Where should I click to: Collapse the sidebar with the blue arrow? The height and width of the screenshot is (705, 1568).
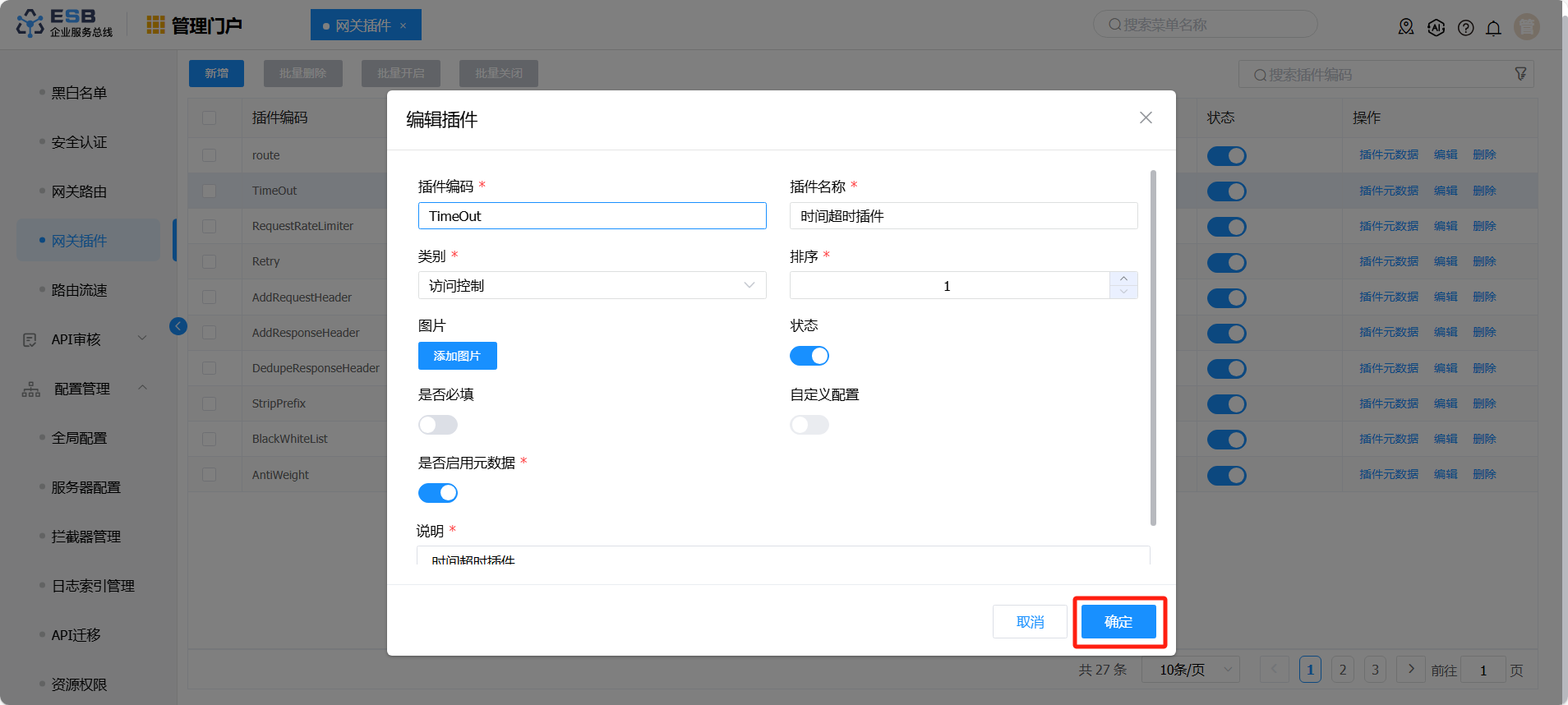tap(178, 326)
